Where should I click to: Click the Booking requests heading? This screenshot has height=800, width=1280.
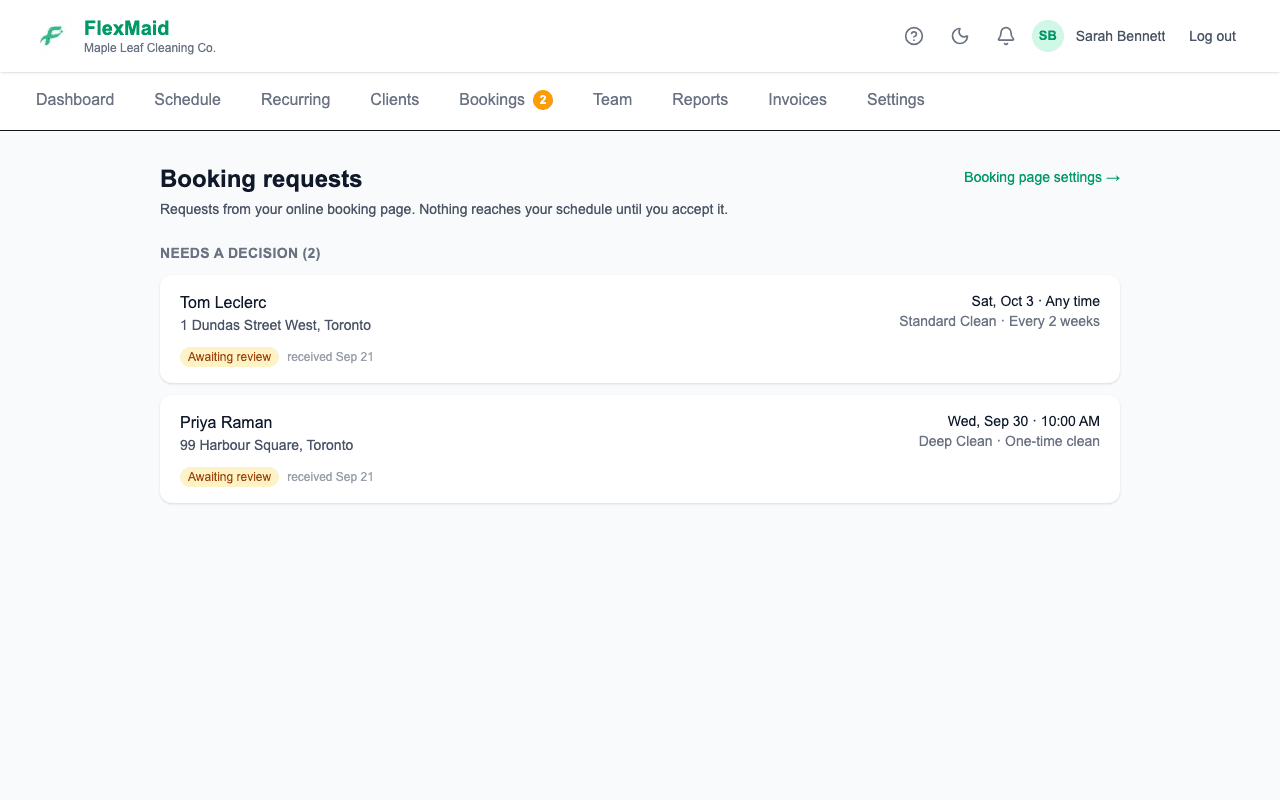pos(261,179)
